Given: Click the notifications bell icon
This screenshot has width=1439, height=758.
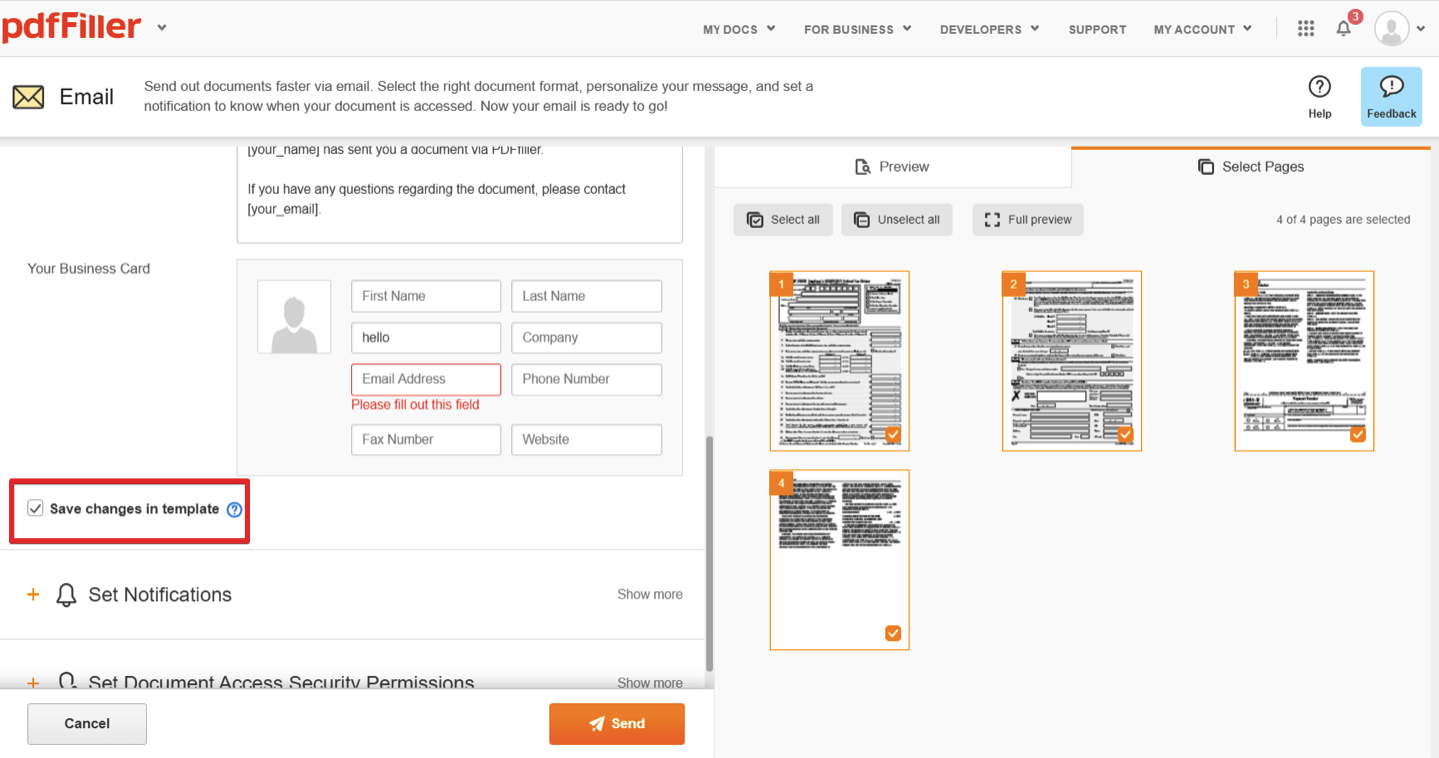Looking at the screenshot, I should [x=1343, y=29].
